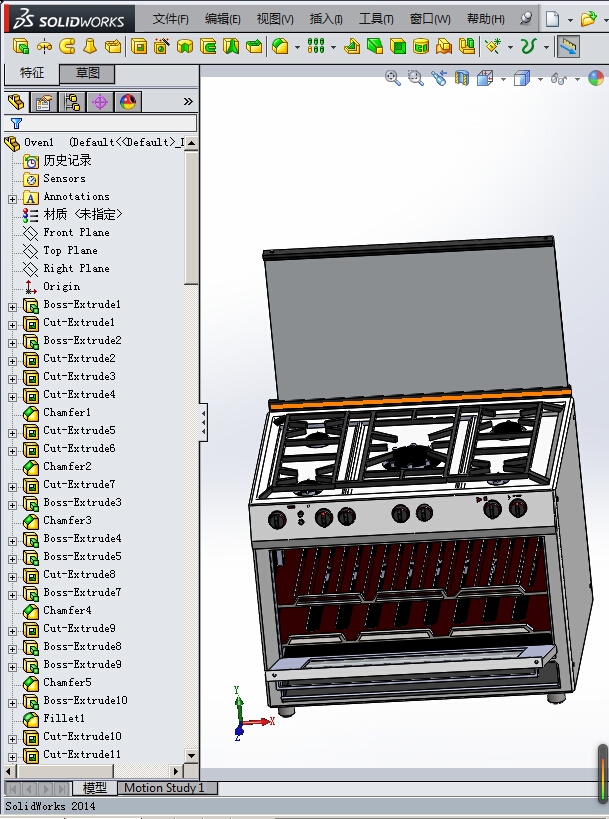This screenshot has width=609, height=819.
Task: Select the Fillet tool
Action: [x=280, y=46]
